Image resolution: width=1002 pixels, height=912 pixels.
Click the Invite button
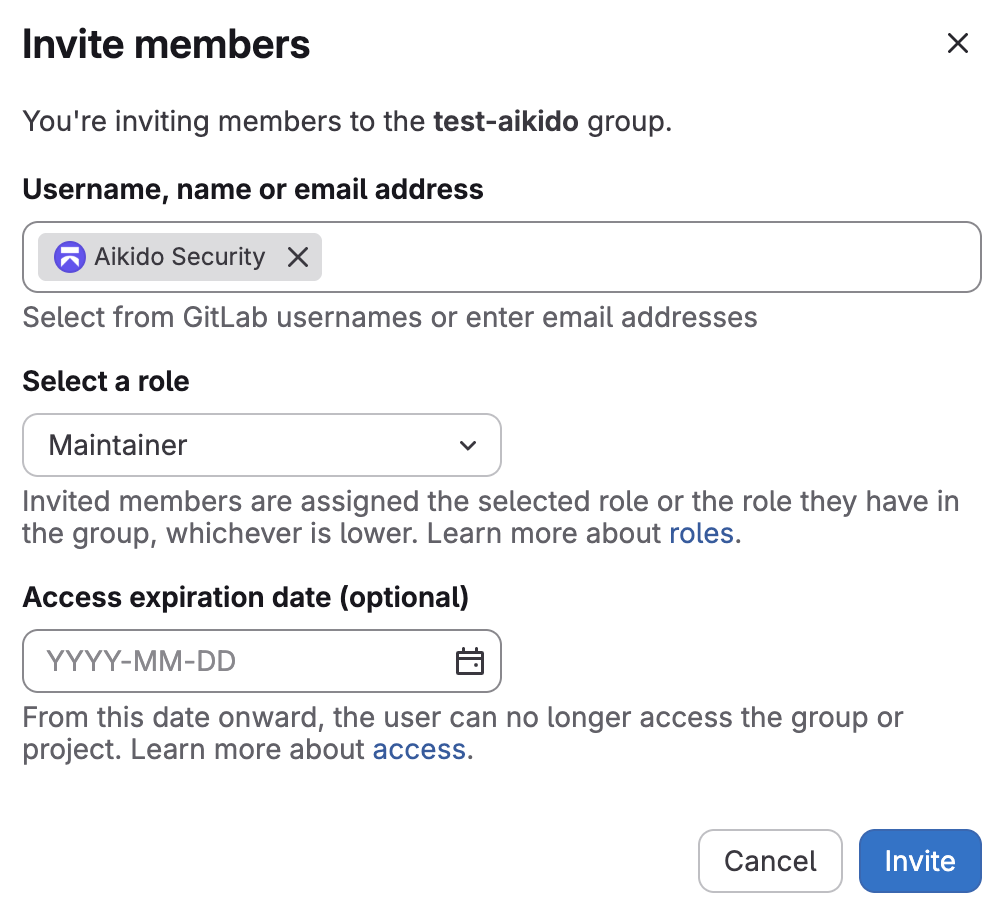919,861
